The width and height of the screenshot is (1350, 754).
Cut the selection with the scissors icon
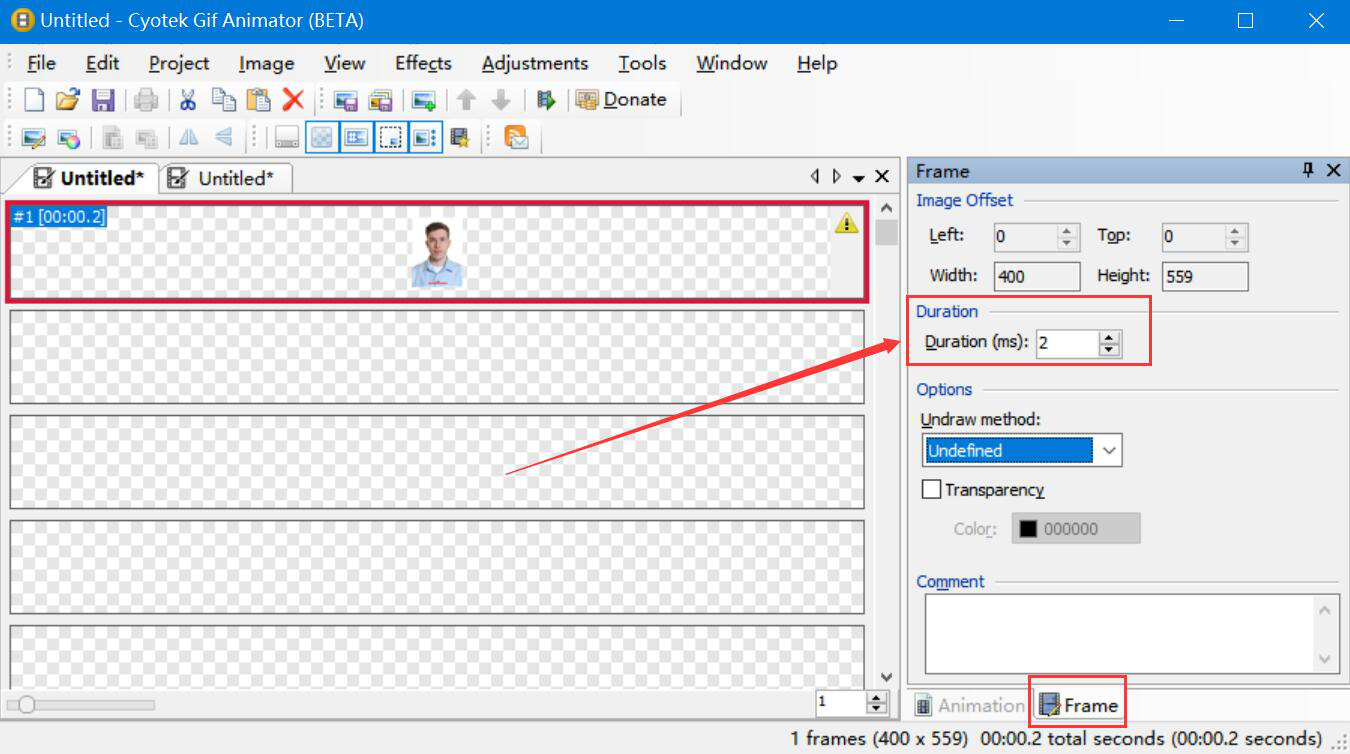tap(187, 100)
